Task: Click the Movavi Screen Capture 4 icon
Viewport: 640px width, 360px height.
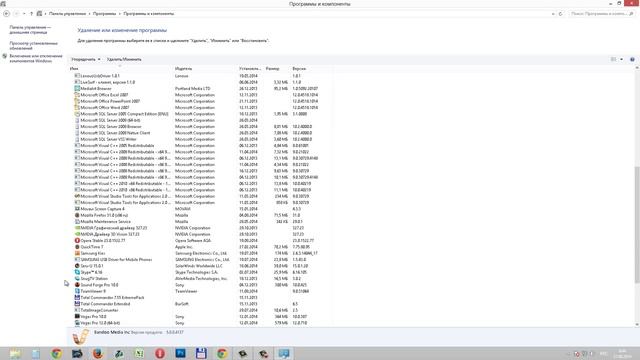Action: coord(77,209)
